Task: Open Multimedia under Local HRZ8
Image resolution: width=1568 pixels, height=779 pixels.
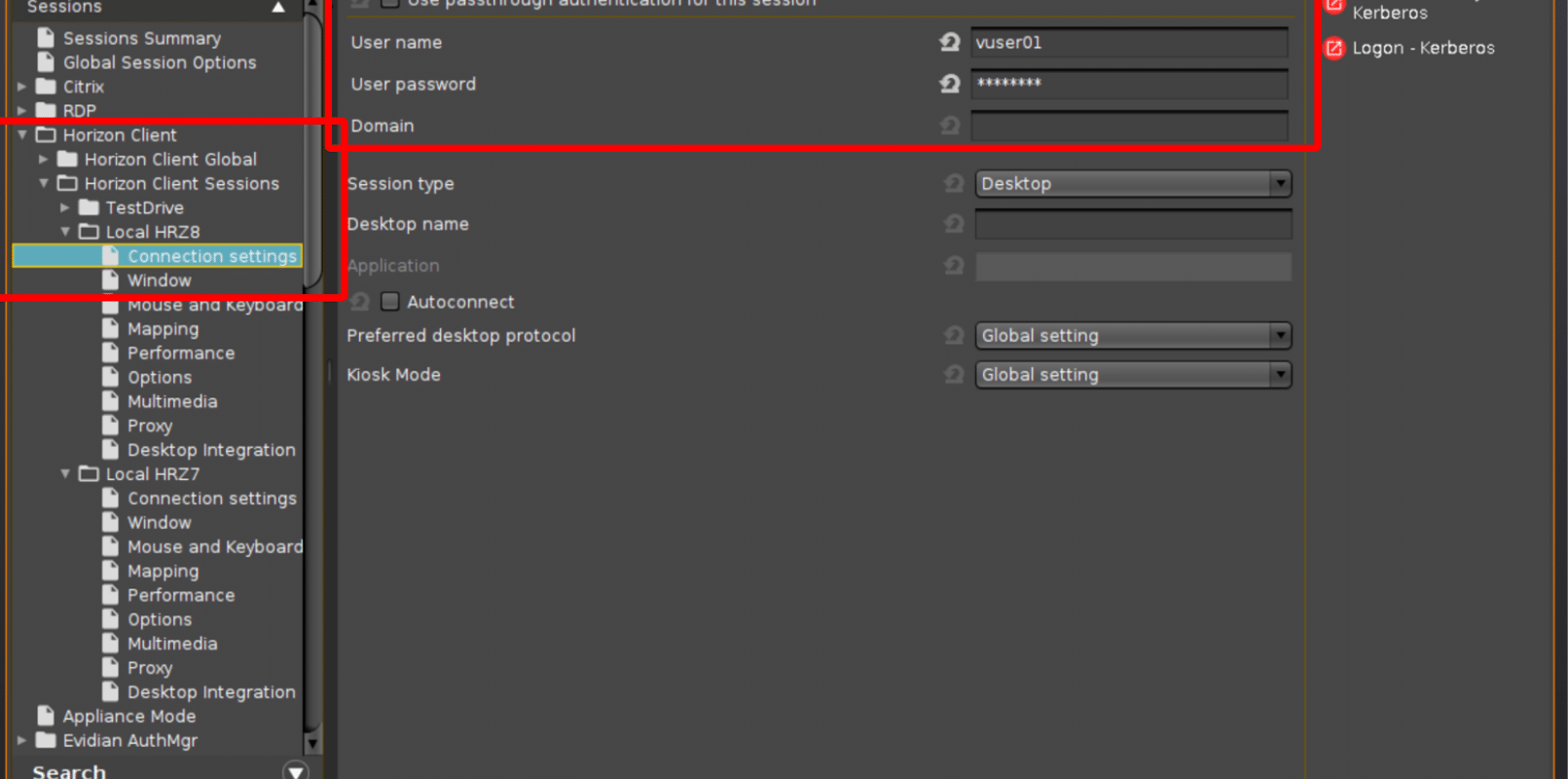Action: coord(172,401)
